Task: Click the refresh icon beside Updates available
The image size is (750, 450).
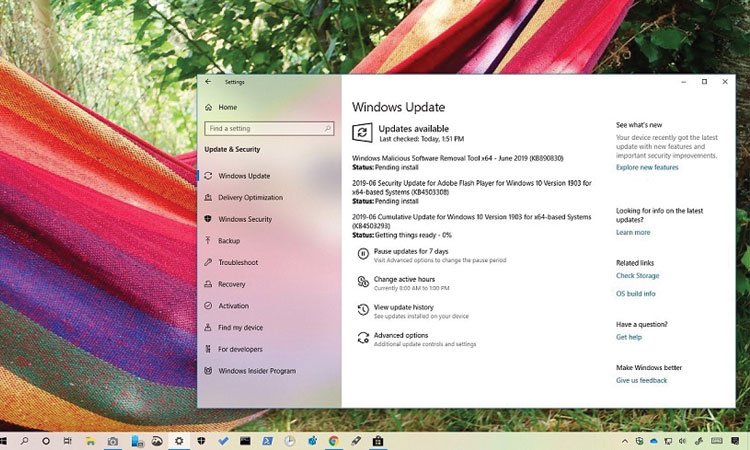Action: (x=362, y=132)
